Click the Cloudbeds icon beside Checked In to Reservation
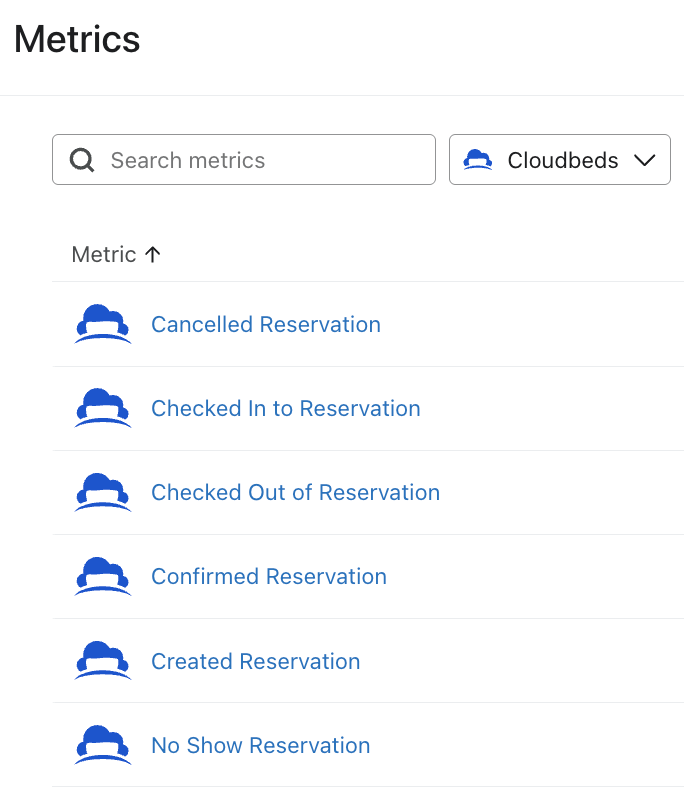The width and height of the screenshot is (684, 798). [103, 408]
